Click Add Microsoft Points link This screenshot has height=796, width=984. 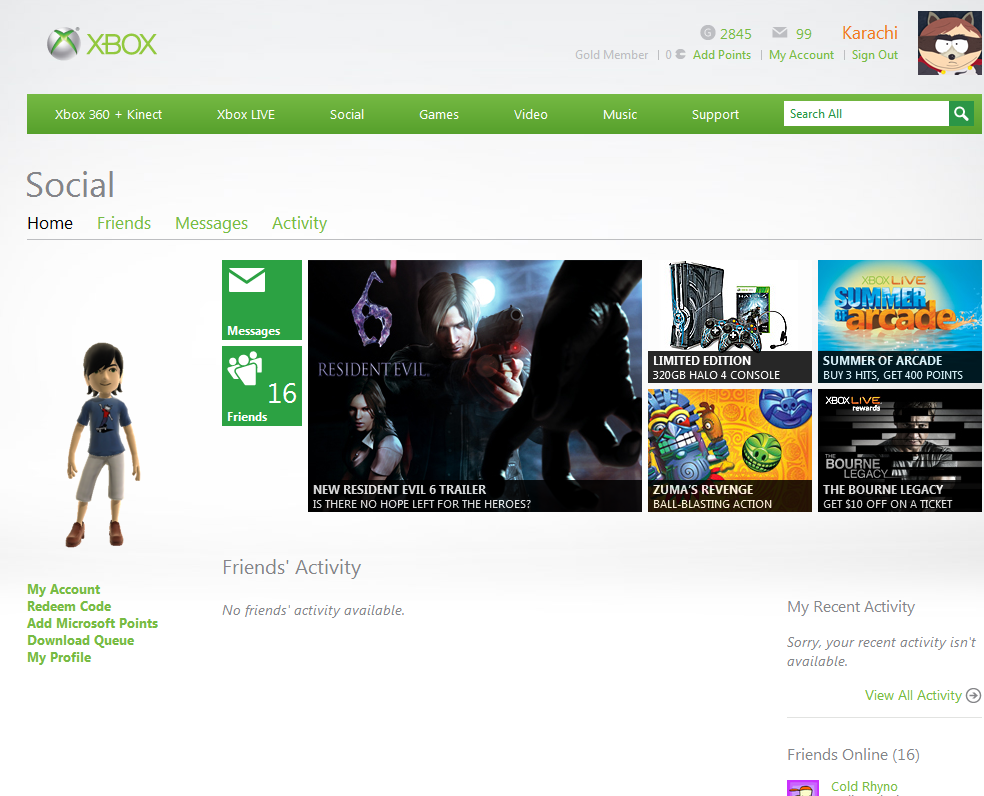point(92,623)
